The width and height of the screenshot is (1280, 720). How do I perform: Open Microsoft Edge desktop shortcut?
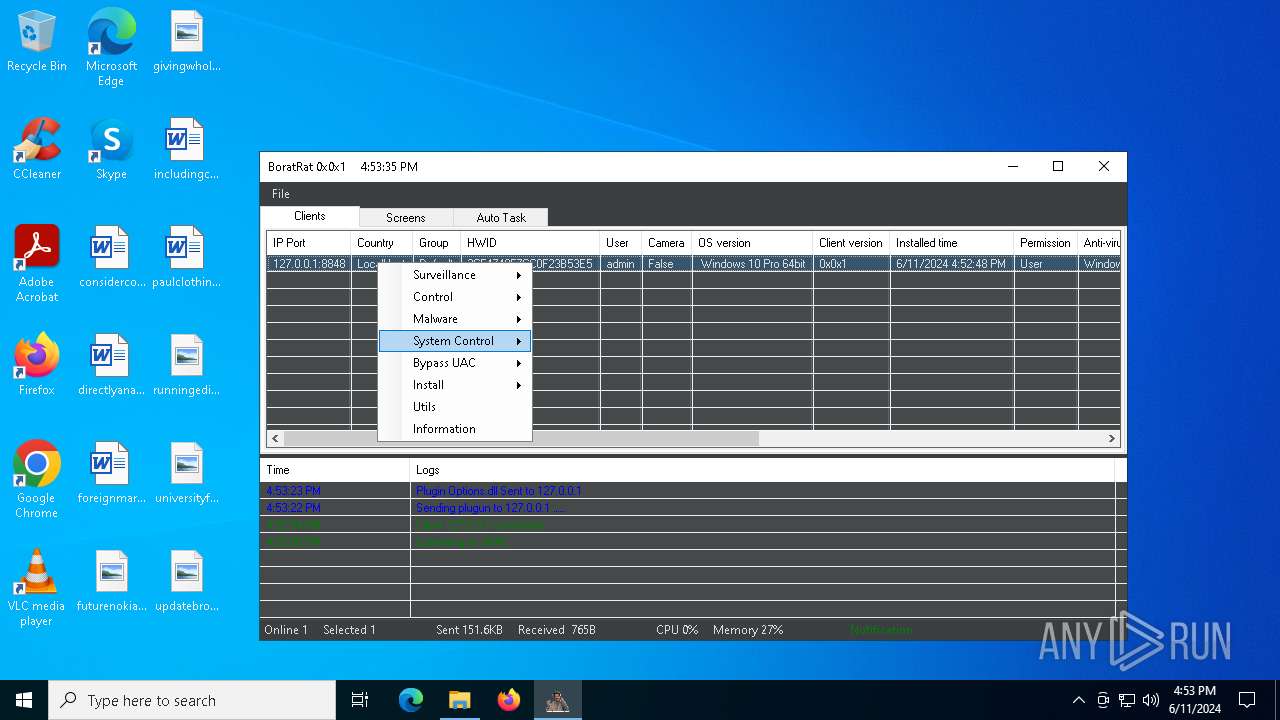click(x=111, y=48)
